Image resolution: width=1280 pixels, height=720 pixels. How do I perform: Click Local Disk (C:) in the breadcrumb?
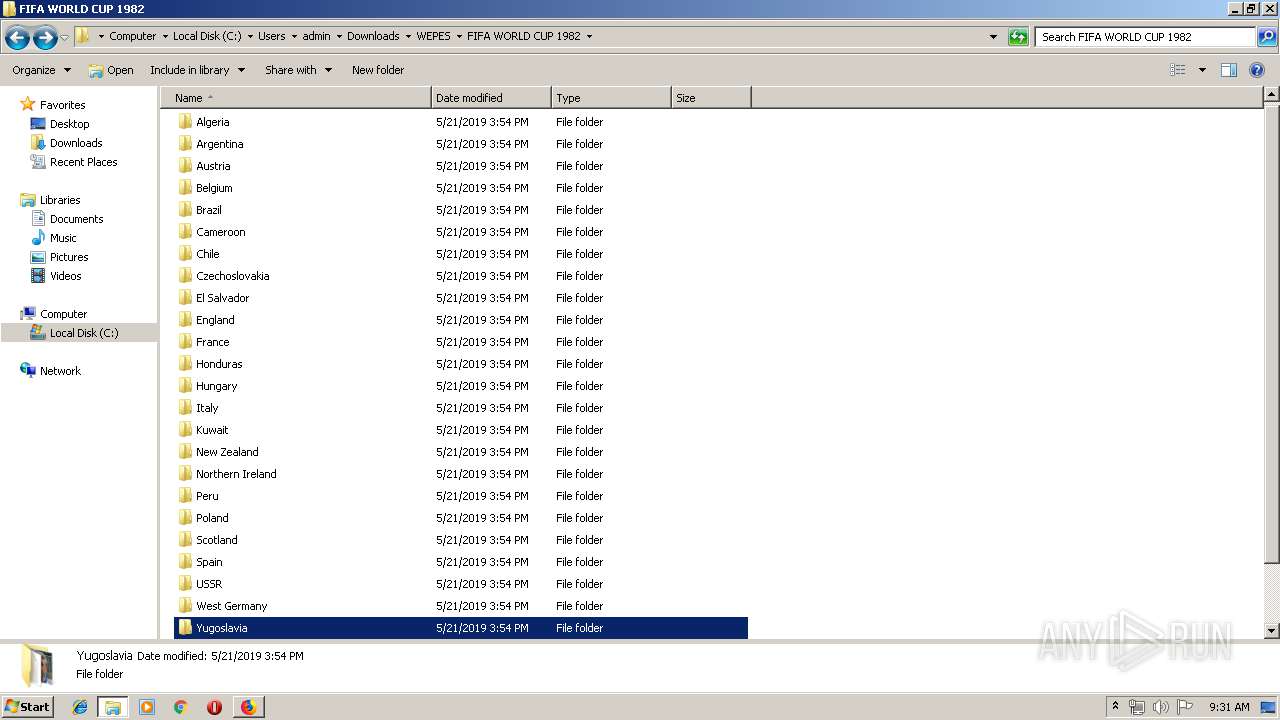[x=207, y=36]
